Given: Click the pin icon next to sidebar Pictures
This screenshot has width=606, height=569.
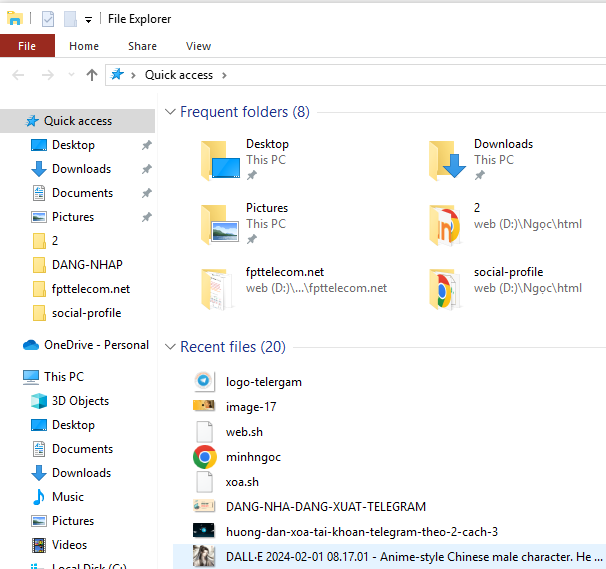Looking at the screenshot, I should coord(146,217).
